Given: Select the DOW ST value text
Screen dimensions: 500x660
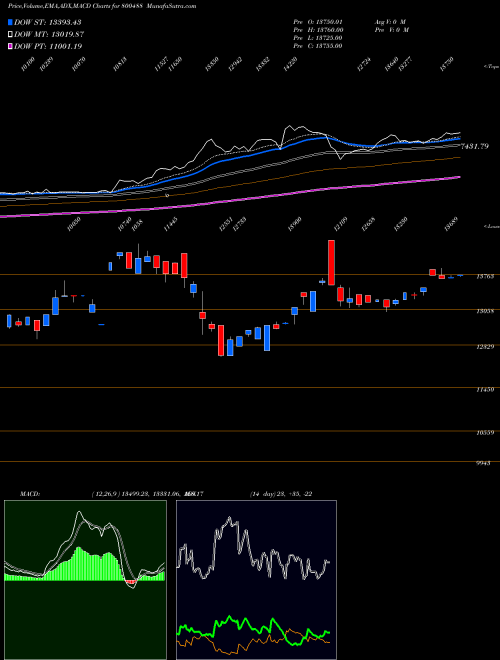Looking at the screenshot, I should pyautogui.click(x=65, y=22).
